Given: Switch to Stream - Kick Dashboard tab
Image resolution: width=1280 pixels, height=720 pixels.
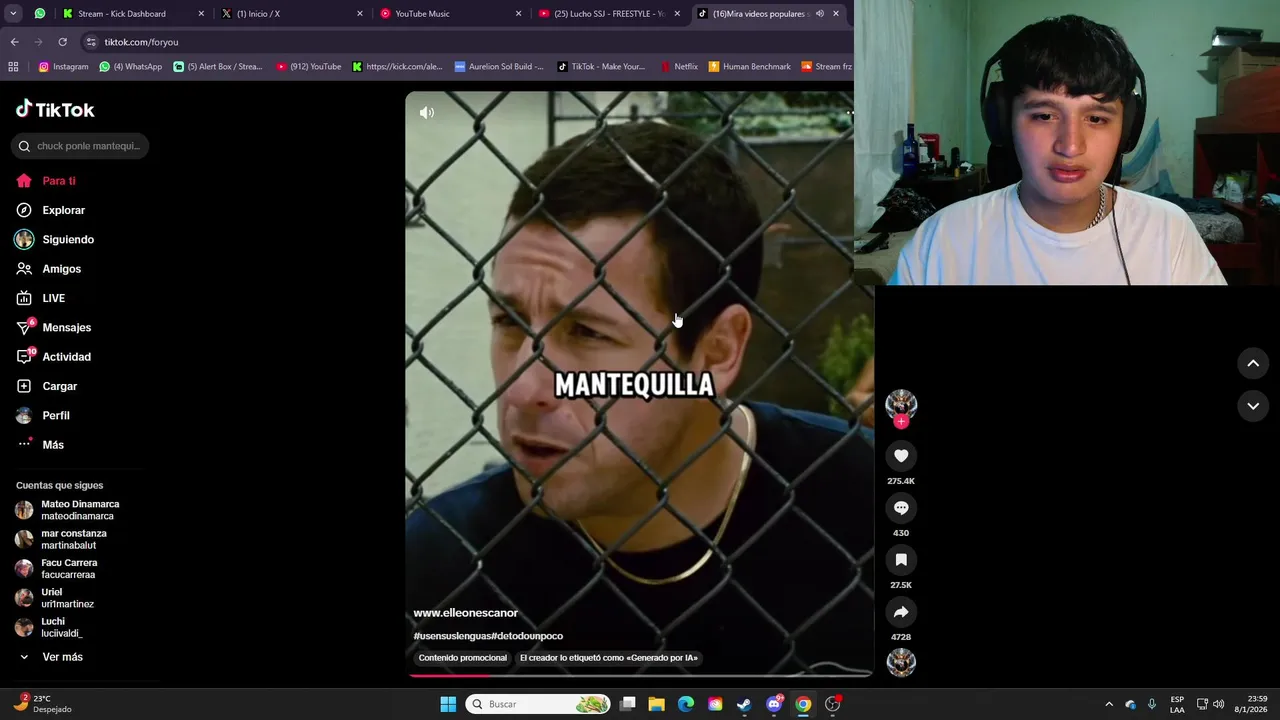Looking at the screenshot, I should pos(134,14).
